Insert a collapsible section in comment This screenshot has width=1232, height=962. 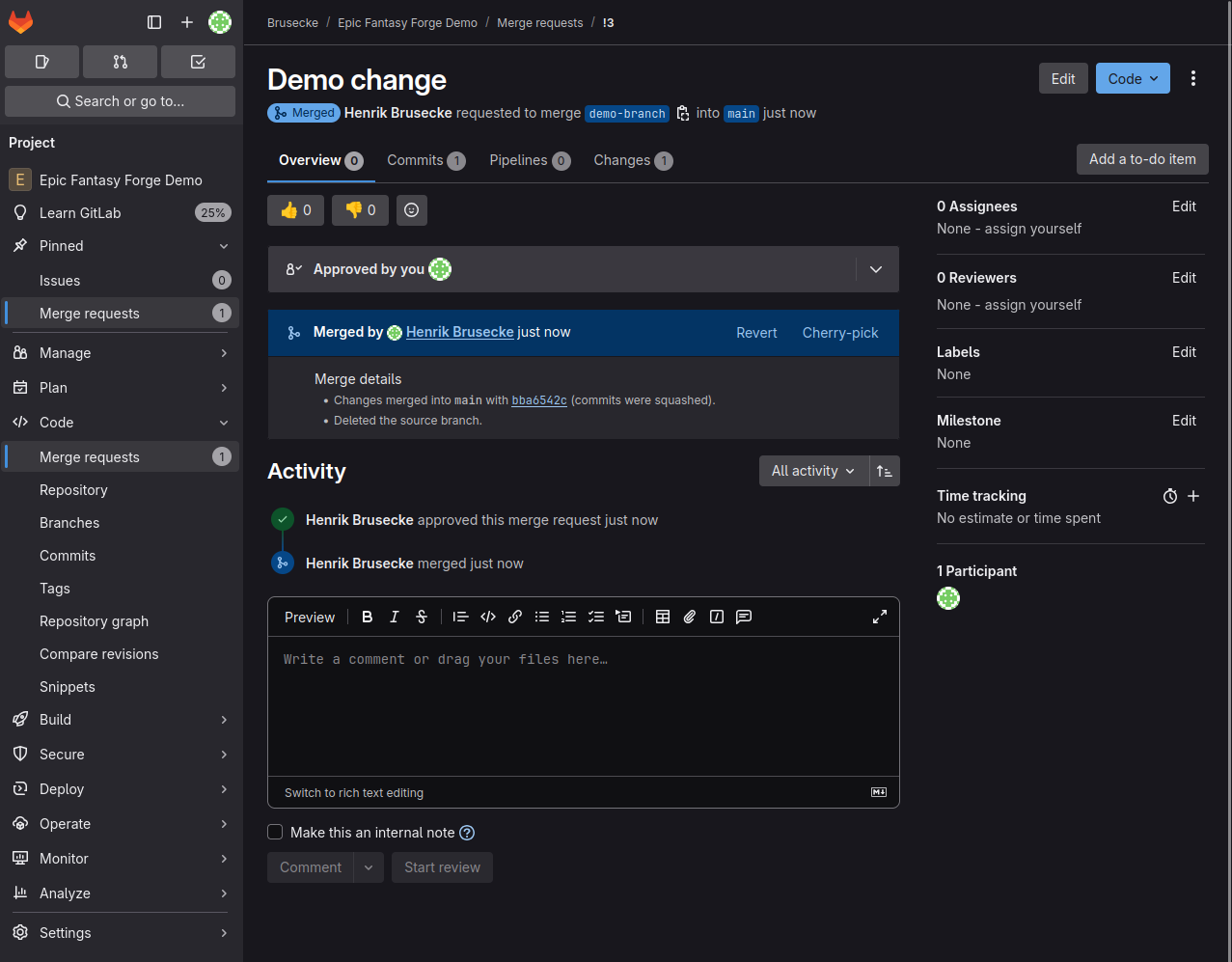click(623, 617)
